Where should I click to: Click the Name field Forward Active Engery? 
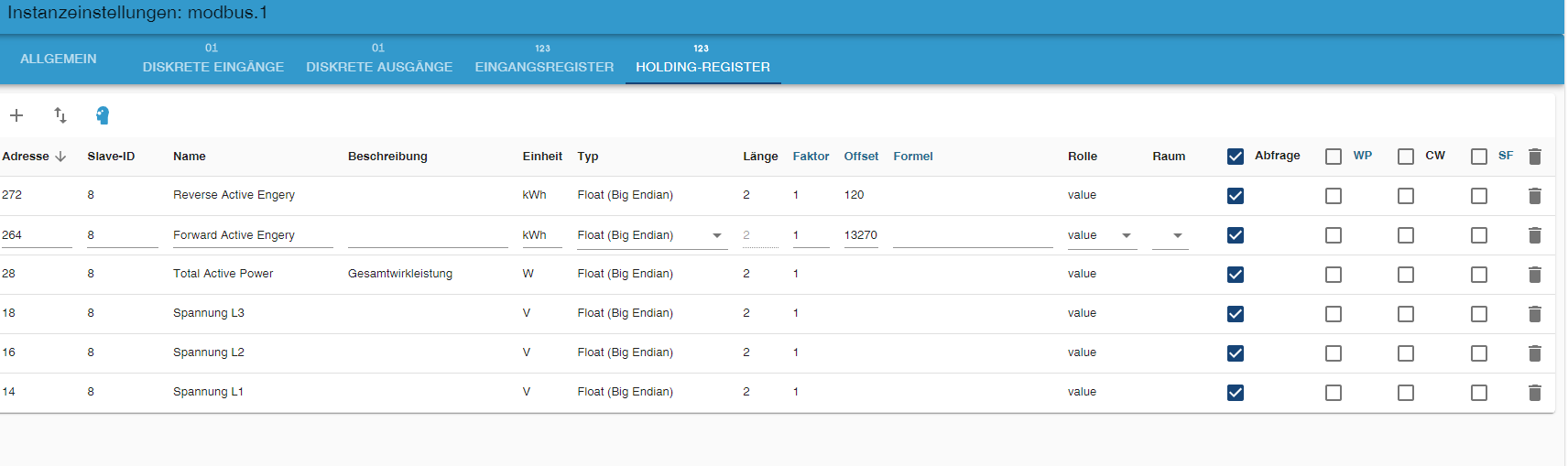point(252,235)
